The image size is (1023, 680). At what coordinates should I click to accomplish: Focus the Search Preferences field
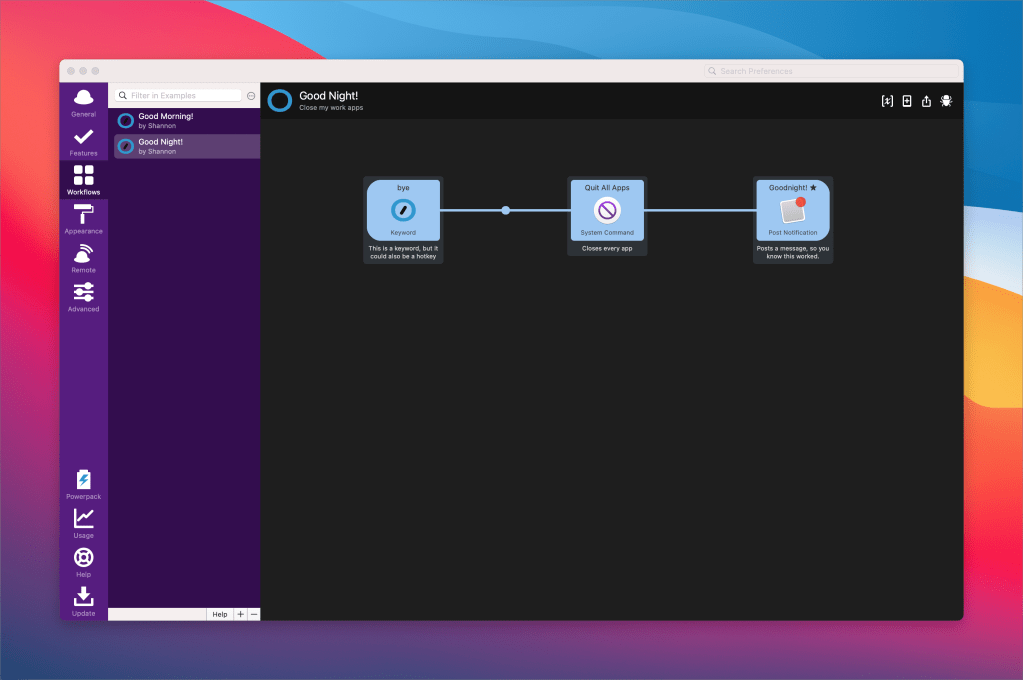point(830,71)
